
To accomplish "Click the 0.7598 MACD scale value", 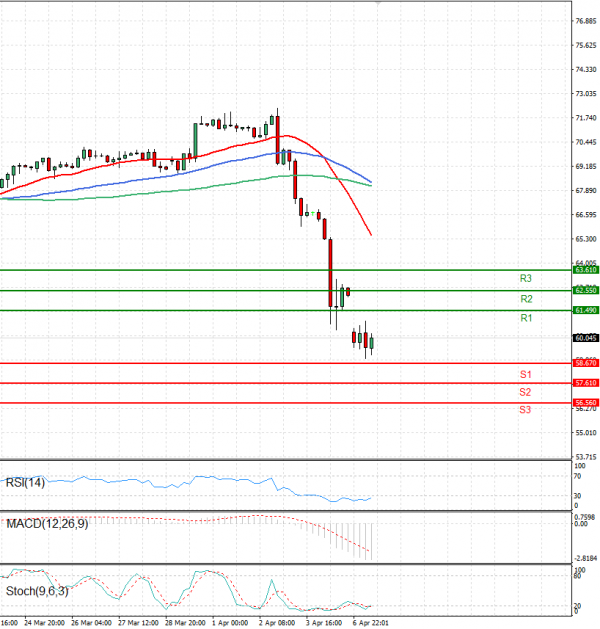I will click(x=584, y=517).
